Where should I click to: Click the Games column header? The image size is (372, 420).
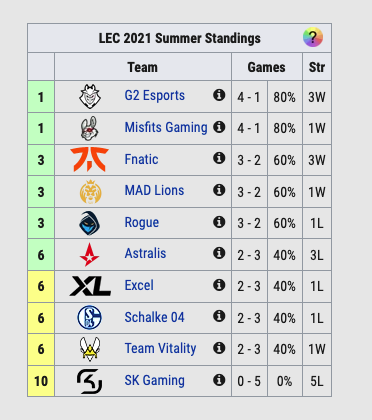click(x=267, y=67)
